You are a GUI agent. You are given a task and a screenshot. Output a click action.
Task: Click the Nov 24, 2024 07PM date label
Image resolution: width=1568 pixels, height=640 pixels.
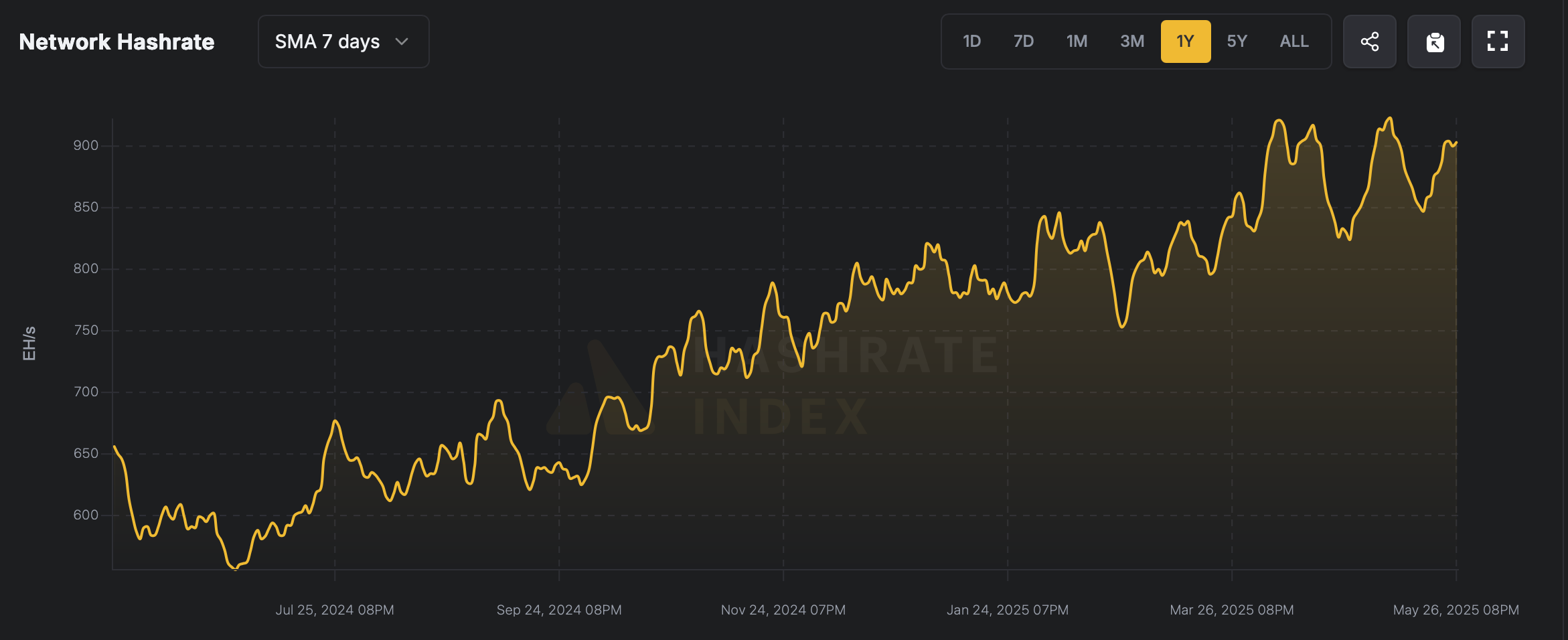(x=783, y=610)
